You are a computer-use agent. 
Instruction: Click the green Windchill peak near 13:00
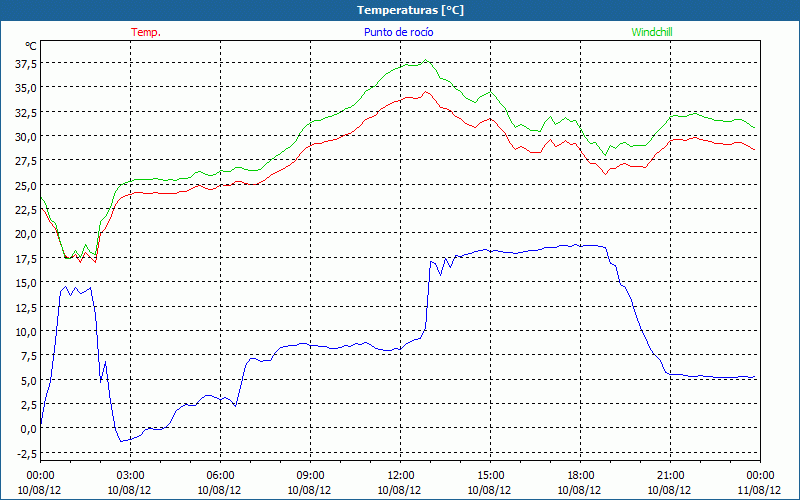(x=426, y=60)
